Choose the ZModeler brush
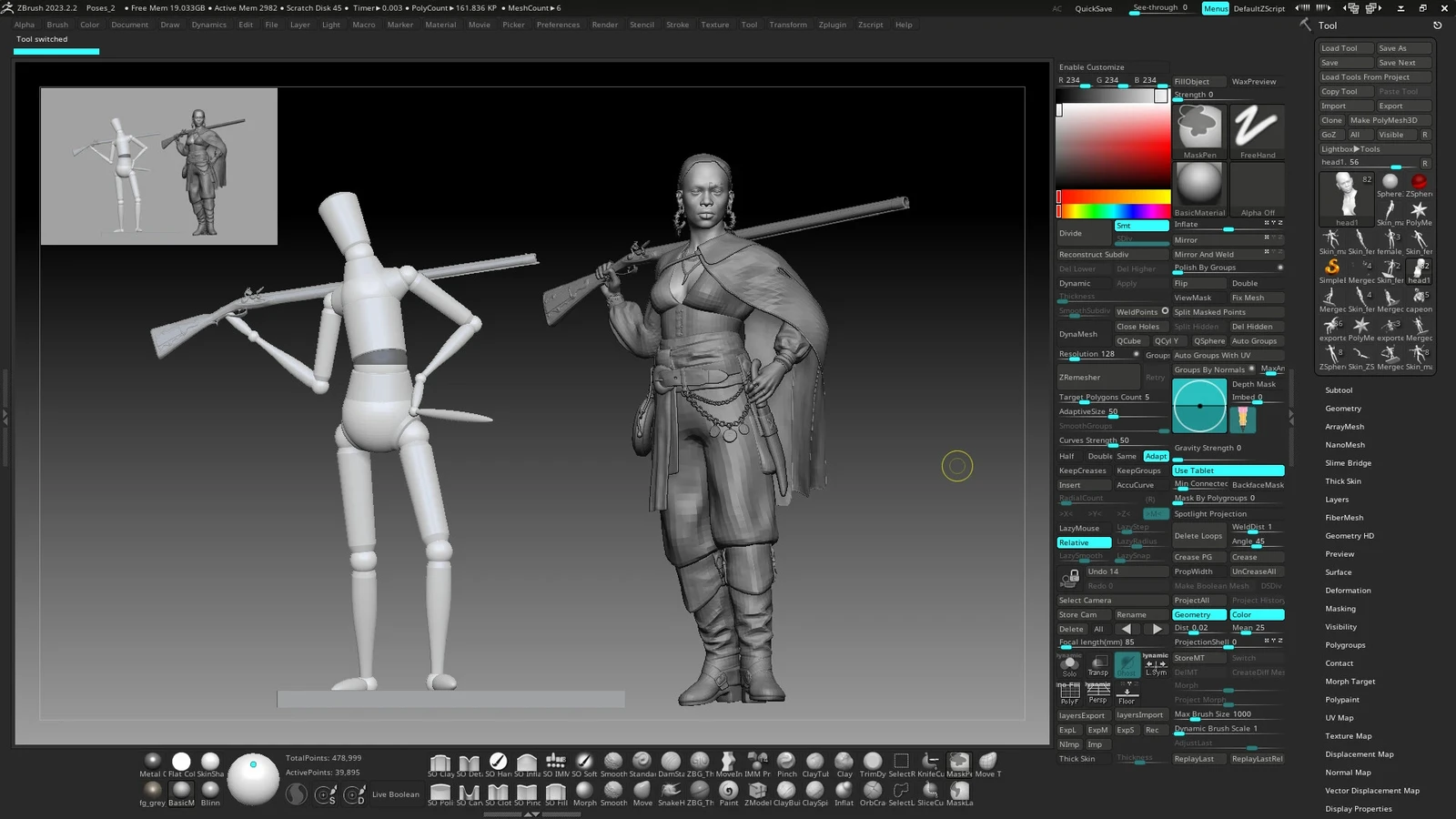 (x=757, y=791)
